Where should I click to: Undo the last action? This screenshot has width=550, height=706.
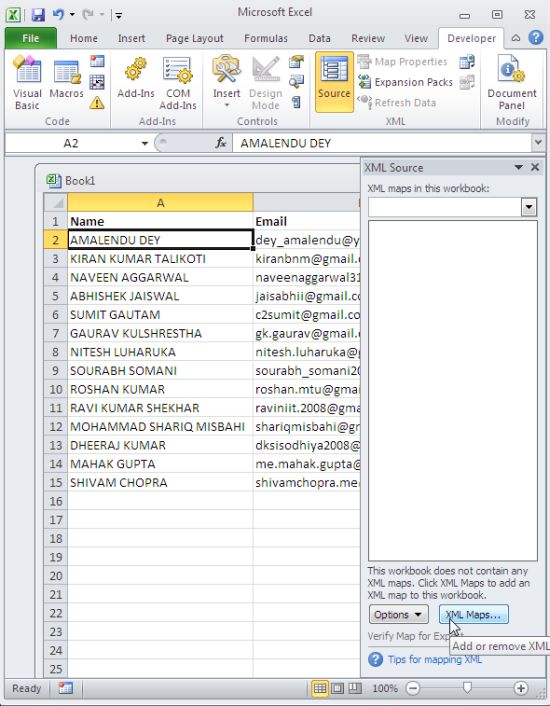[58, 14]
